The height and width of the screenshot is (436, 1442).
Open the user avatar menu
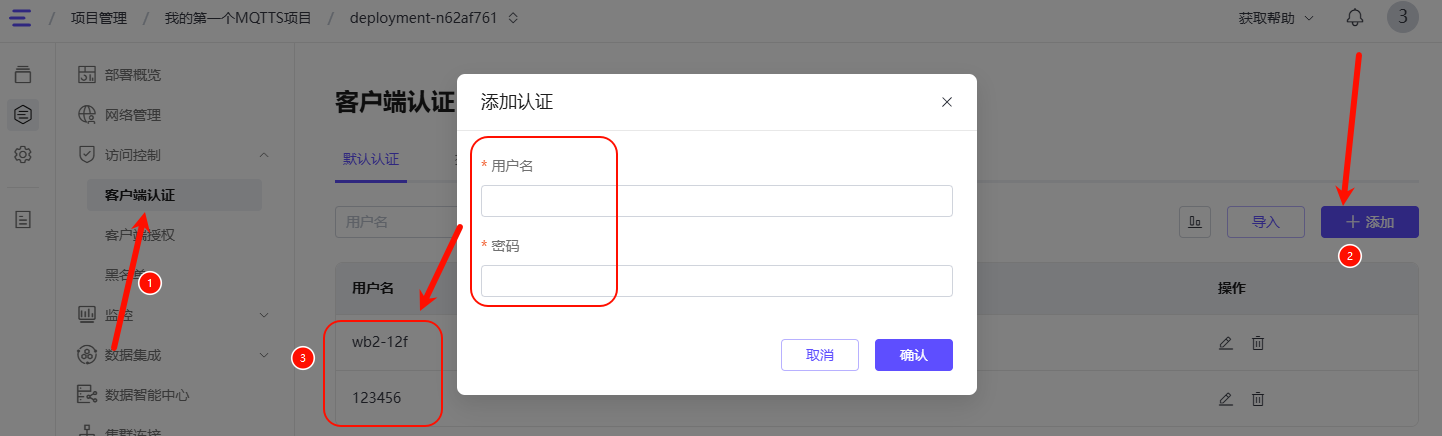(x=1403, y=17)
